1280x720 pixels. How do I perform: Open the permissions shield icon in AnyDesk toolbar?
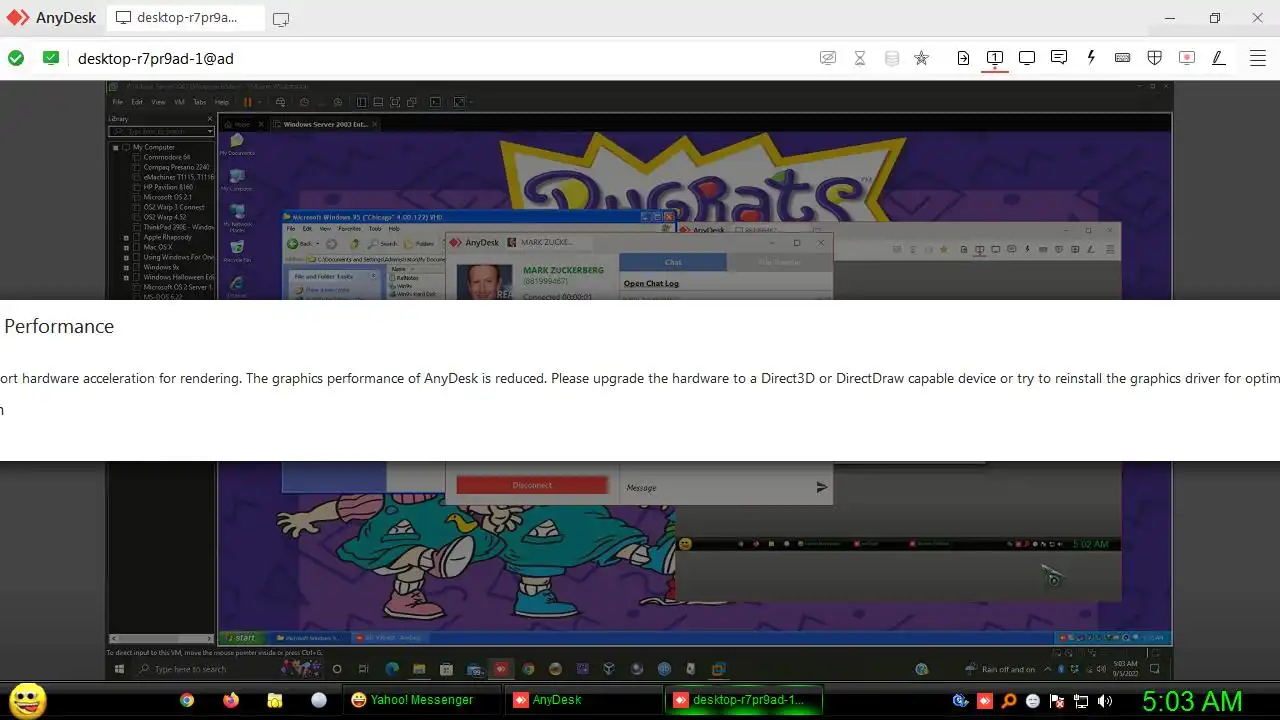coord(1155,58)
